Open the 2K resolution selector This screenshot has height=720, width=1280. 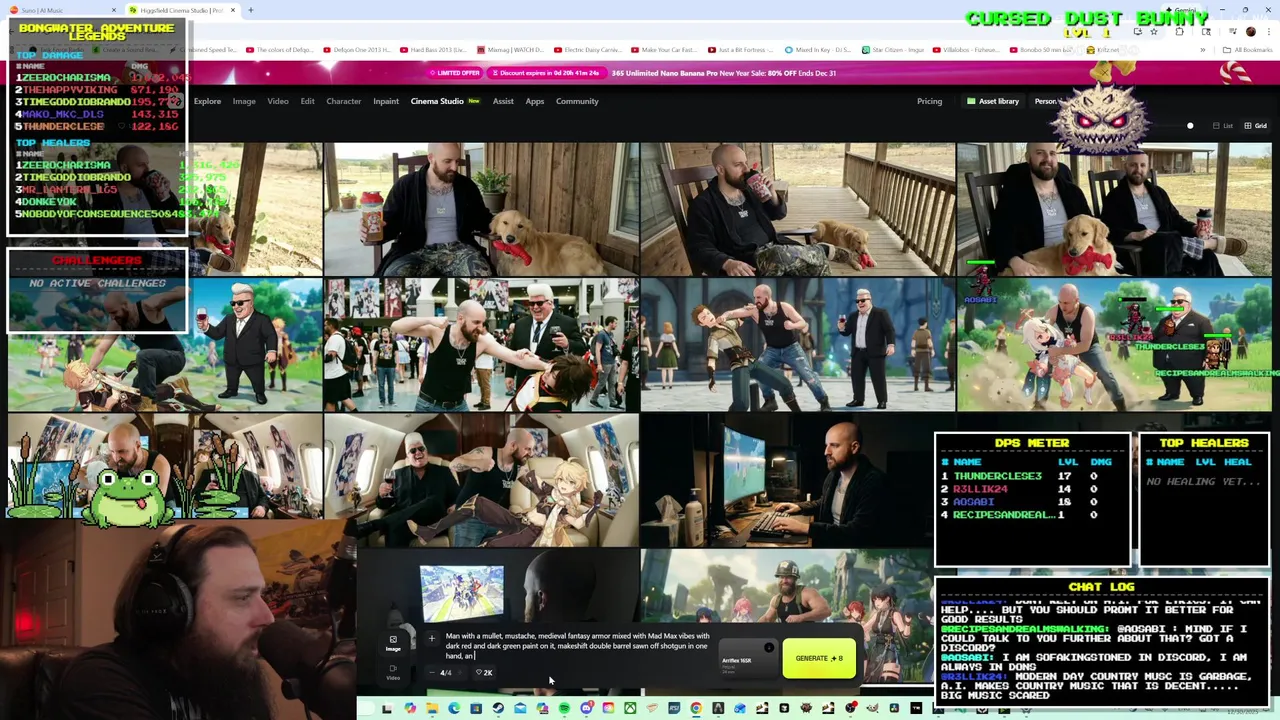coord(485,672)
